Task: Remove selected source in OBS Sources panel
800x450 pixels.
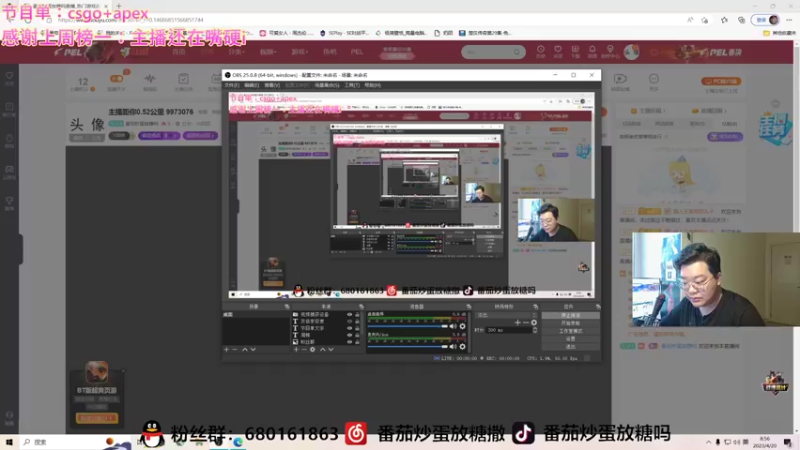Action: click(x=304, y=349)
